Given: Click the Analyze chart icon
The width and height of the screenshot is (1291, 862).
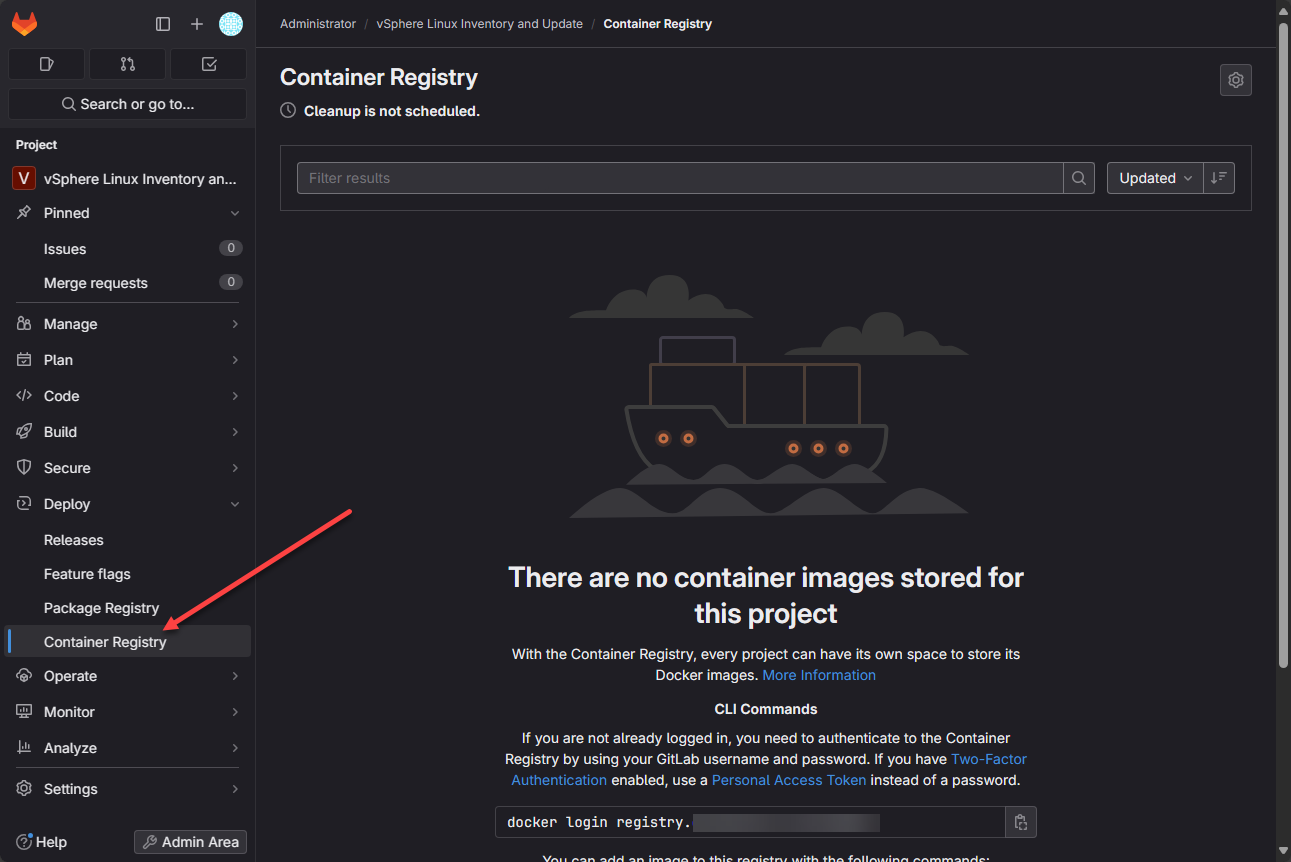Looking at the screenshot, I should point(24,748).
